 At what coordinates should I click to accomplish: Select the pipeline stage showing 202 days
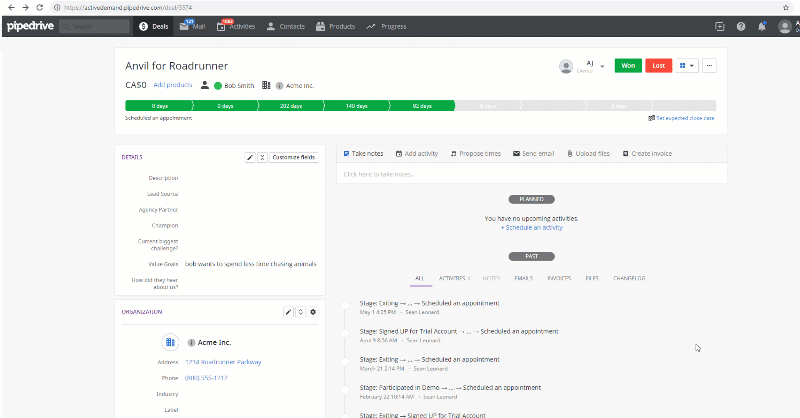click(291, 106)
